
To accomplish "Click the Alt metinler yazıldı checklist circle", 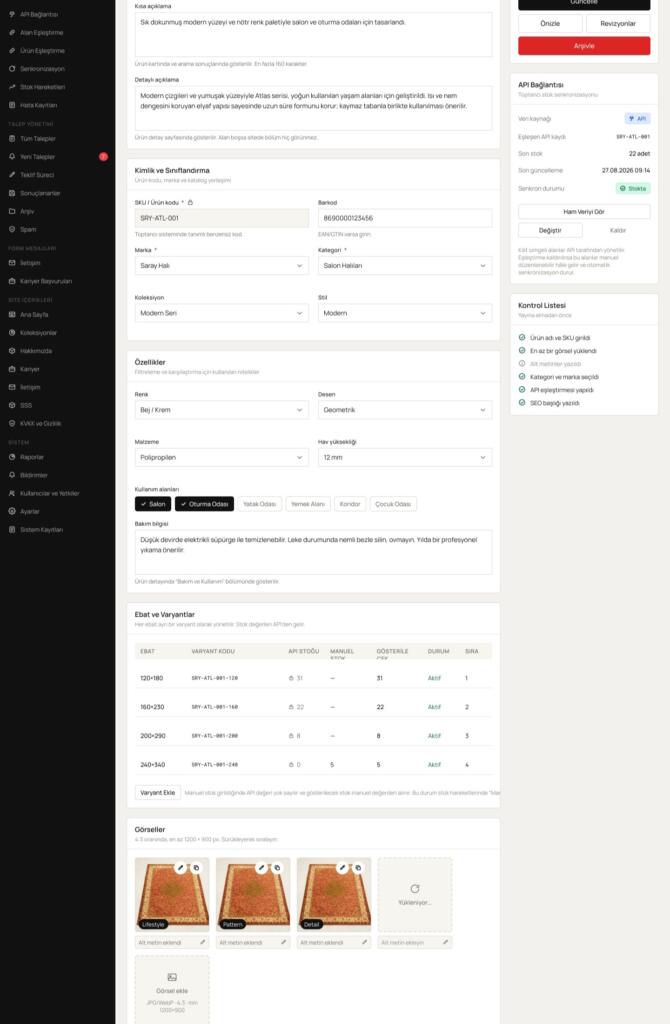I will point(522,364).
